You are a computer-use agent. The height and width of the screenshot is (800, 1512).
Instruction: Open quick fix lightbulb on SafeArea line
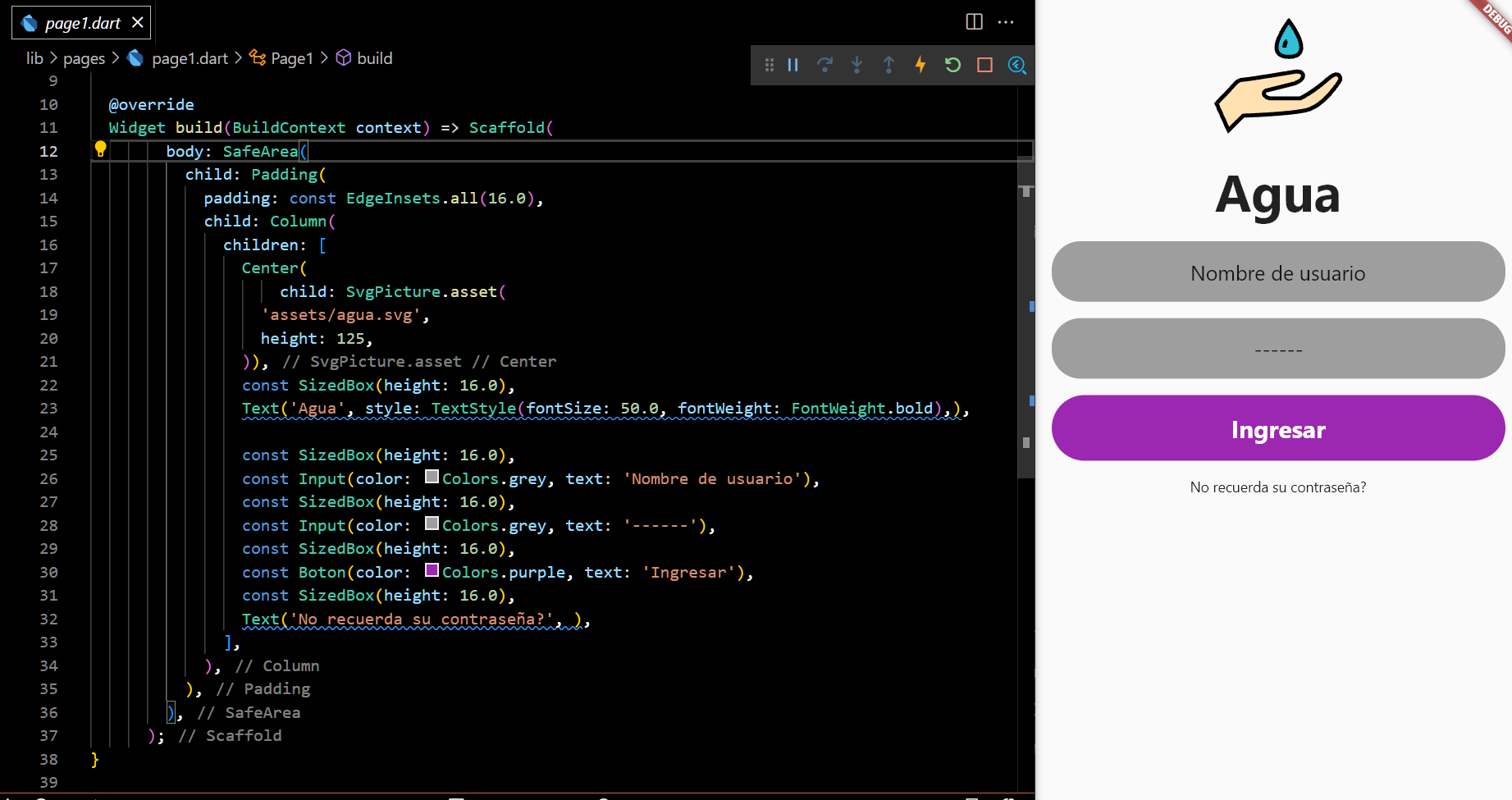pyautogui.click(x=100, y=149)
